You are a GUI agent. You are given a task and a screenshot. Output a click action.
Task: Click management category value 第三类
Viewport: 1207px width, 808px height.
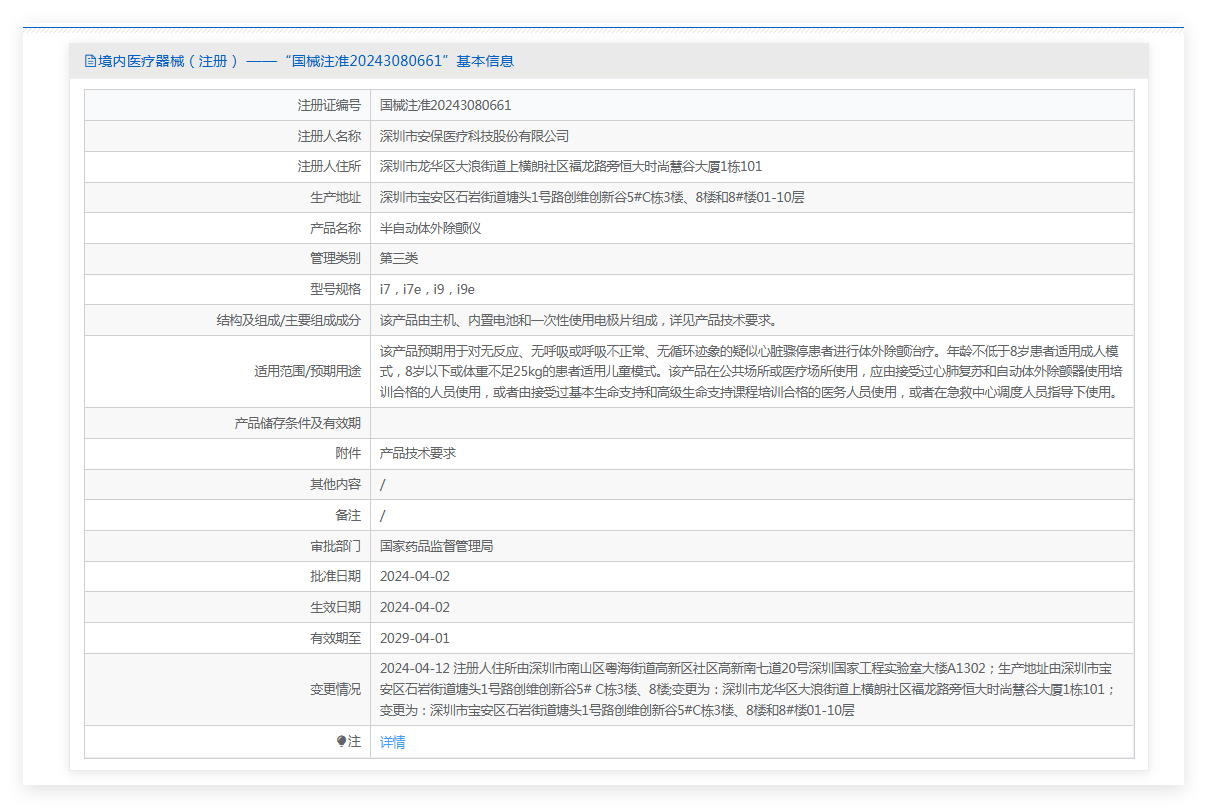(x=399, y=258)
